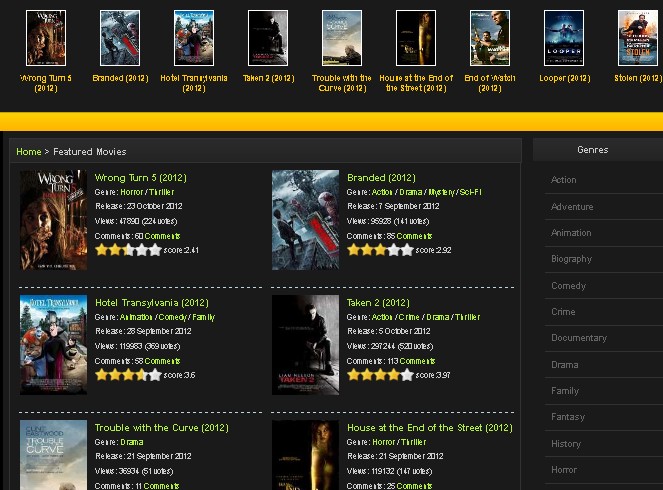Open Hotel Transylvania poster in top carousel
The width and height of the screenshot is (663, 490).
click(x=194, y=38)
